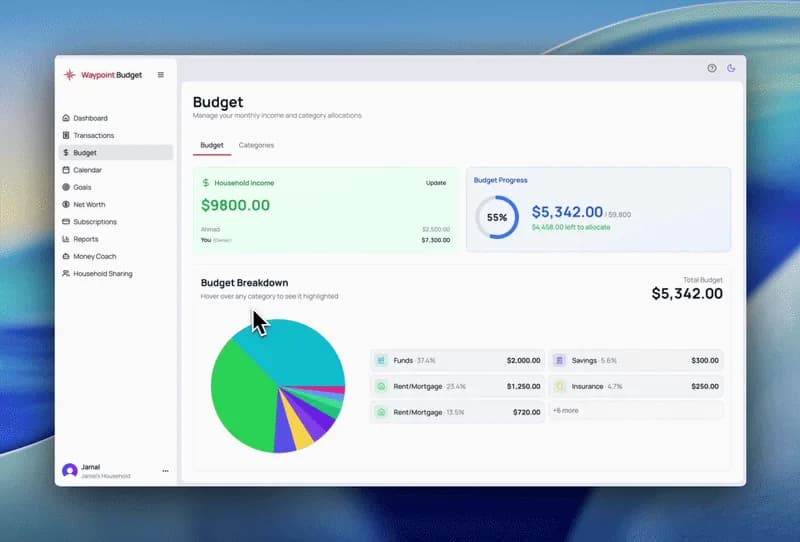Click the Household Income dollar icon
The height and width of the screenshot is (542, 800).
pyautogui.click(x=206, y=183)
